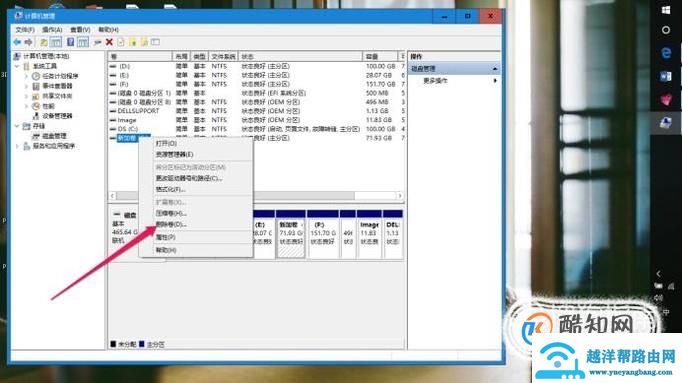Click the Windows Start logo icon

(665, 10)
